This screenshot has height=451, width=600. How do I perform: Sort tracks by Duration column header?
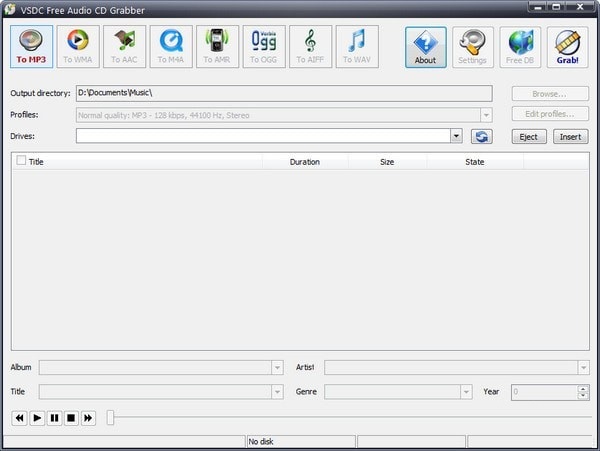pos(304,161)
